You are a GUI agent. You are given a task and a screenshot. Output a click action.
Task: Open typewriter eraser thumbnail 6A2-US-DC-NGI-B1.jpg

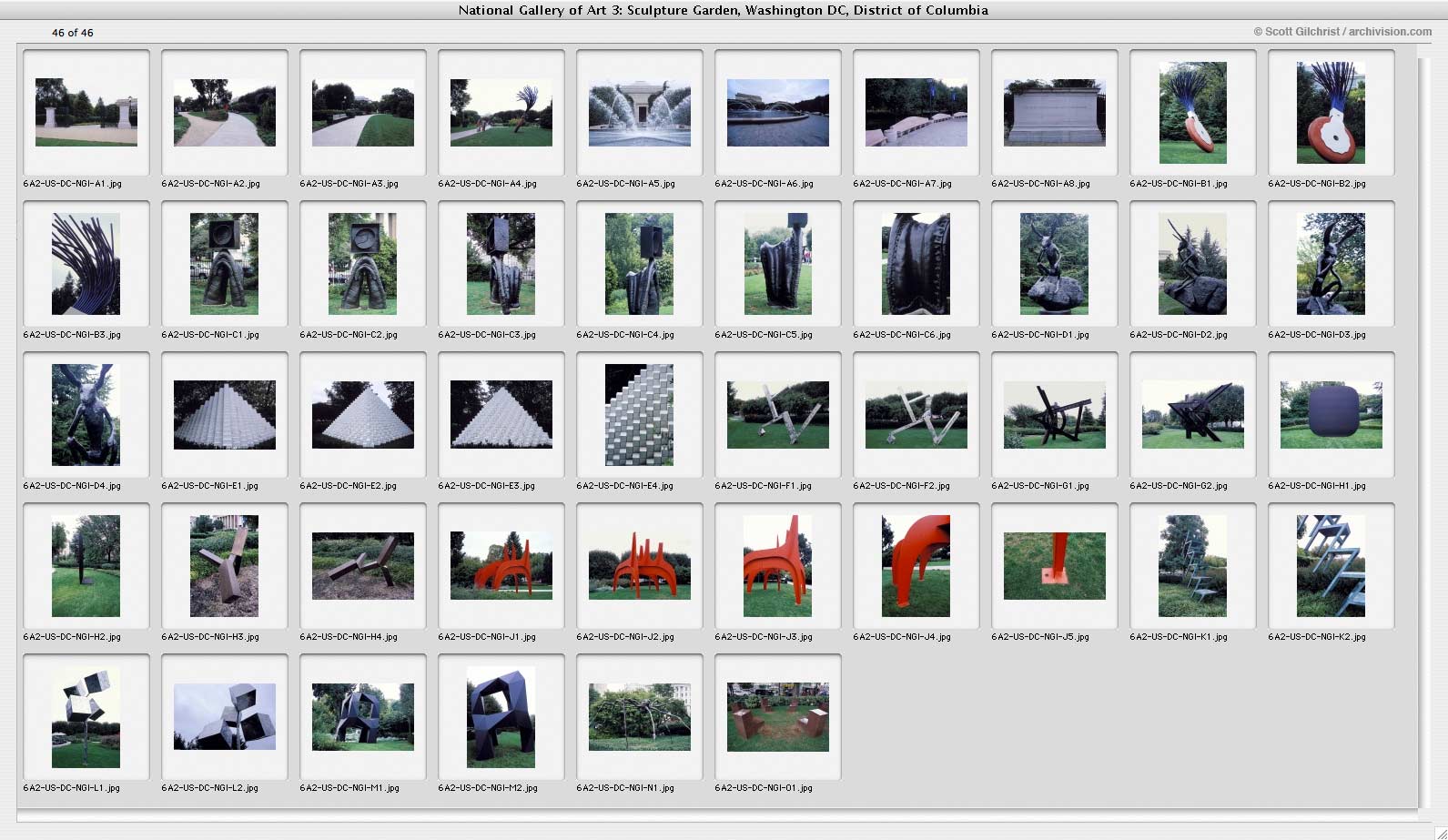pos(1193,113)
